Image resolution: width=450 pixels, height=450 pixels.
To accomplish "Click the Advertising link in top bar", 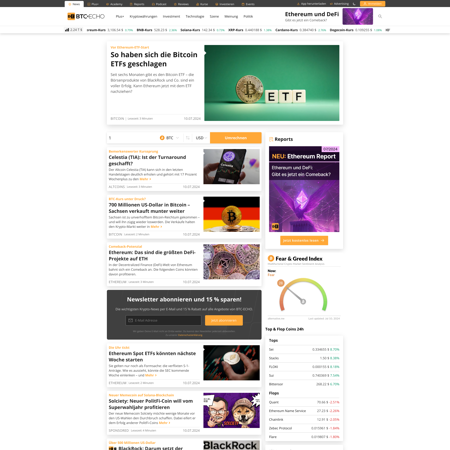I will [x=339, y=4].
